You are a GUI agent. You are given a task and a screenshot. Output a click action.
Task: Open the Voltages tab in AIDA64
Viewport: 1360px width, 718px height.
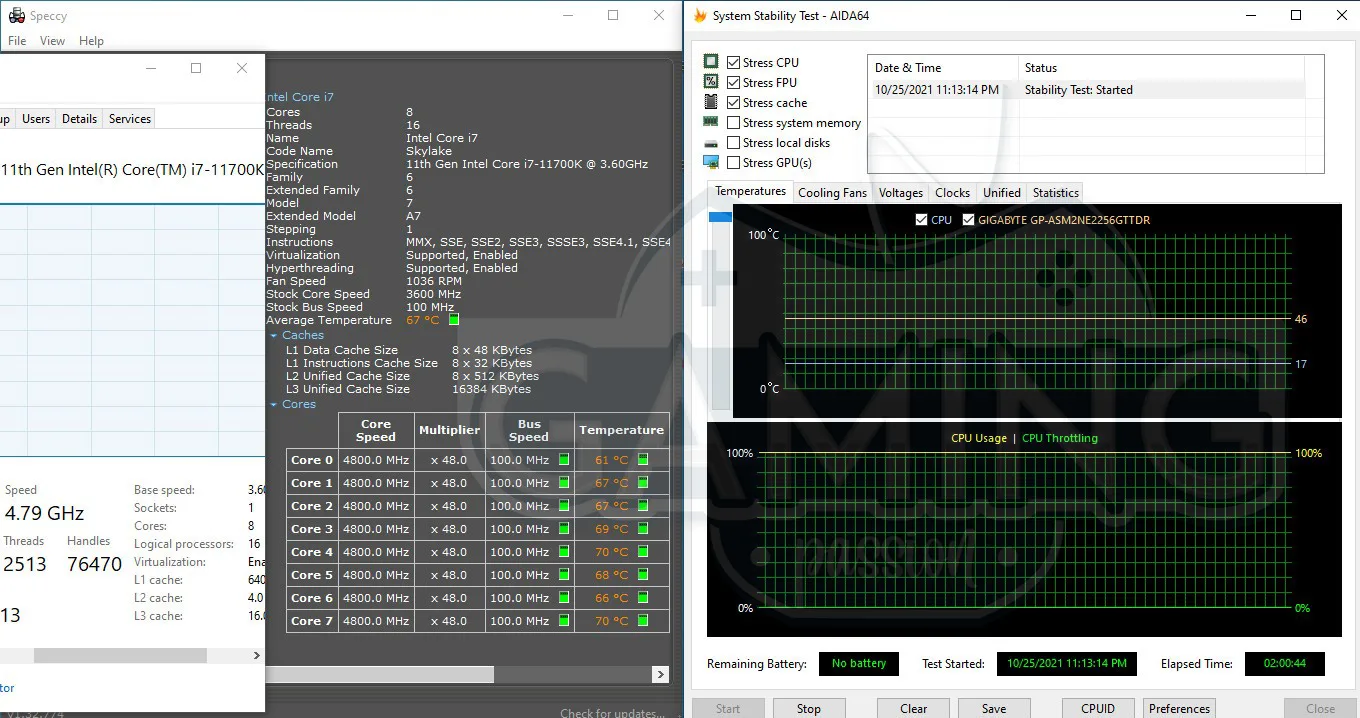tap(901, 193)
